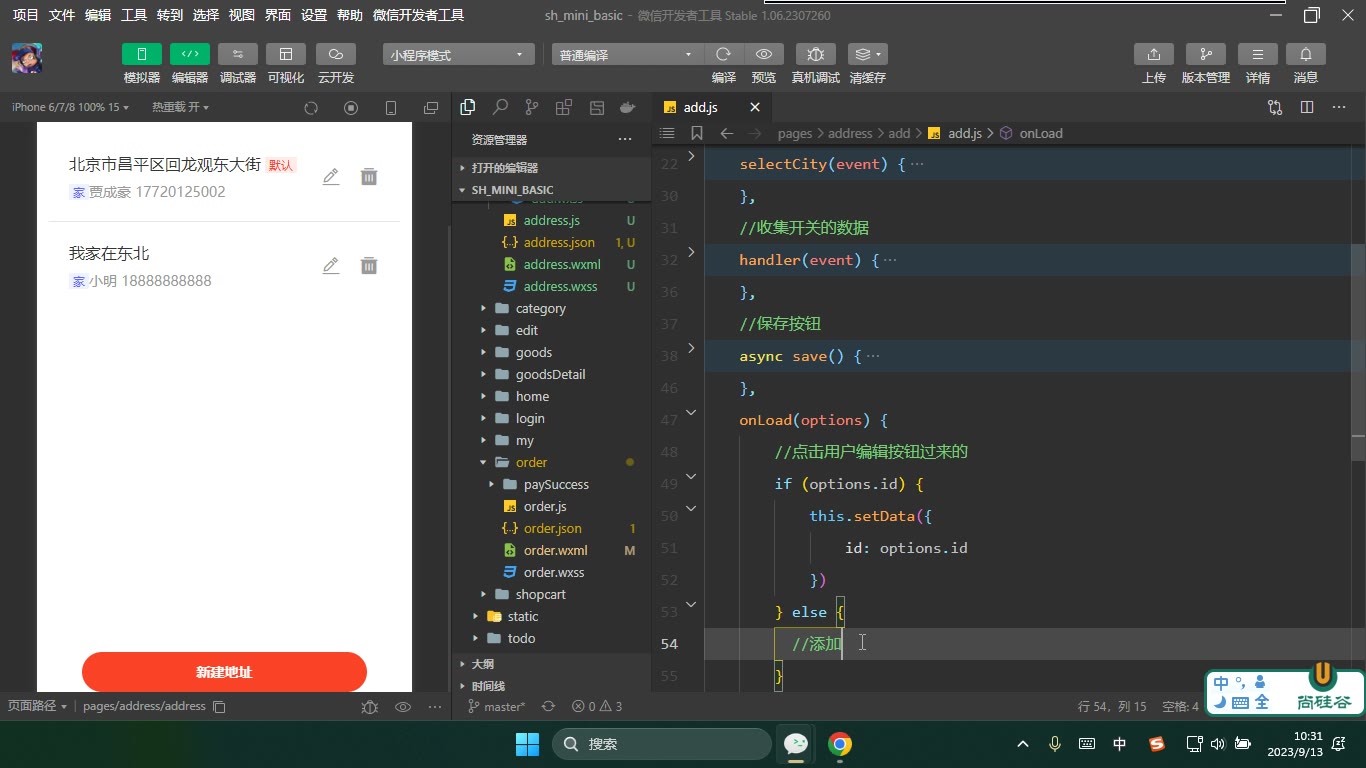1366x768 pixels.
Task: Expand the 大纲 outline section
Action: pos(483,664)
